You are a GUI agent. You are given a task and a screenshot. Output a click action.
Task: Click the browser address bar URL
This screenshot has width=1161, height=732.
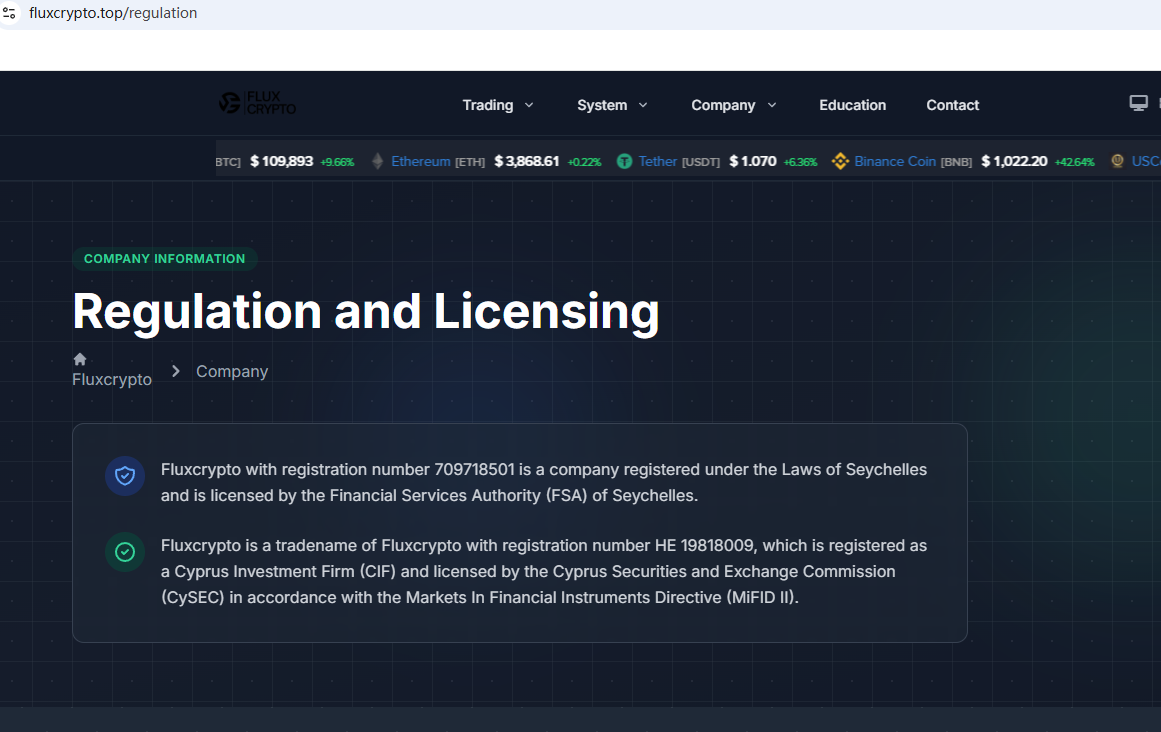[x=113, y=13]
